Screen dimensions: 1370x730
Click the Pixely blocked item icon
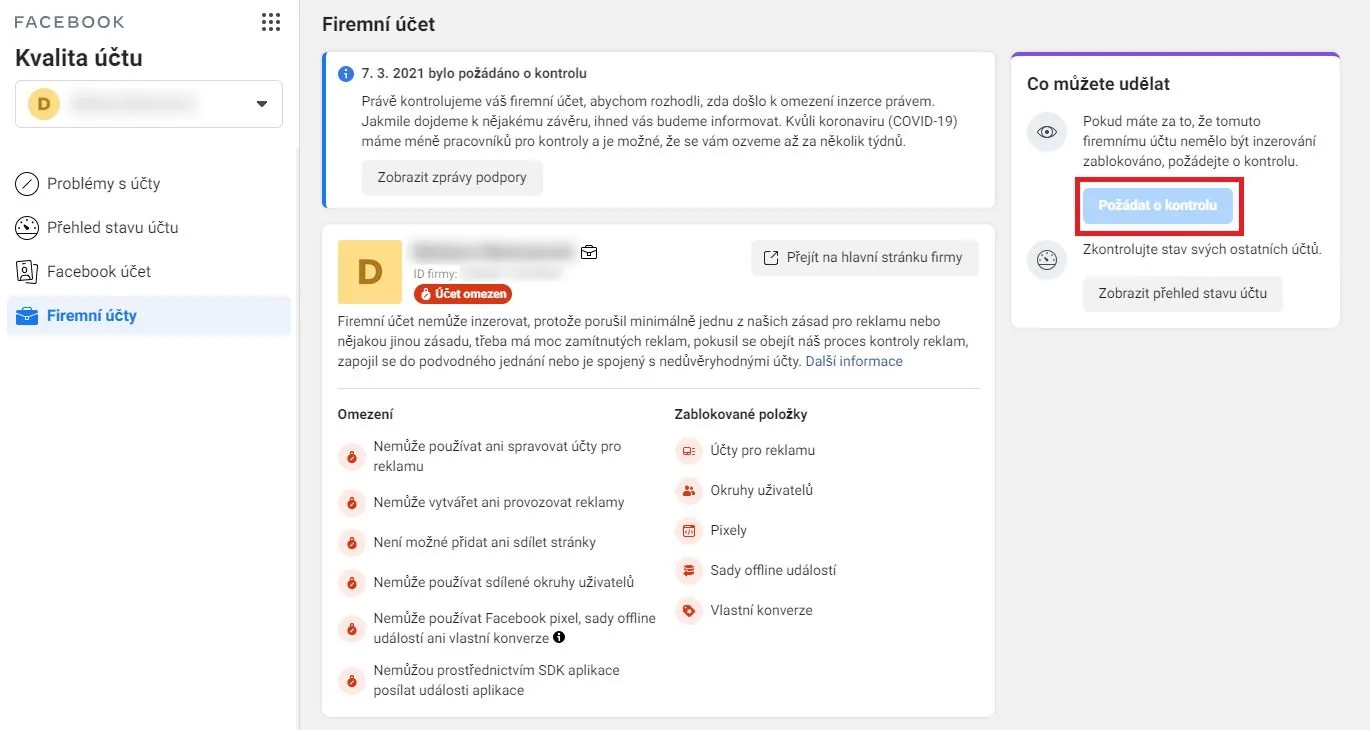coord(688,531)
